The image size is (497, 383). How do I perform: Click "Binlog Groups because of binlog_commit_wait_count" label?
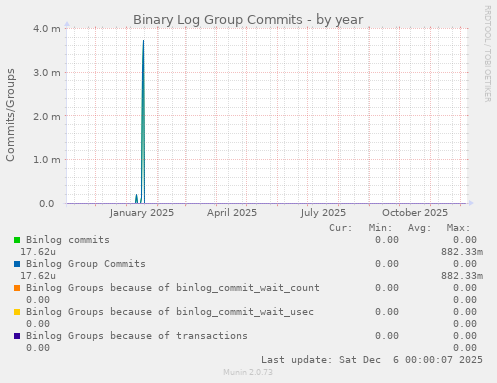[173, 288]
